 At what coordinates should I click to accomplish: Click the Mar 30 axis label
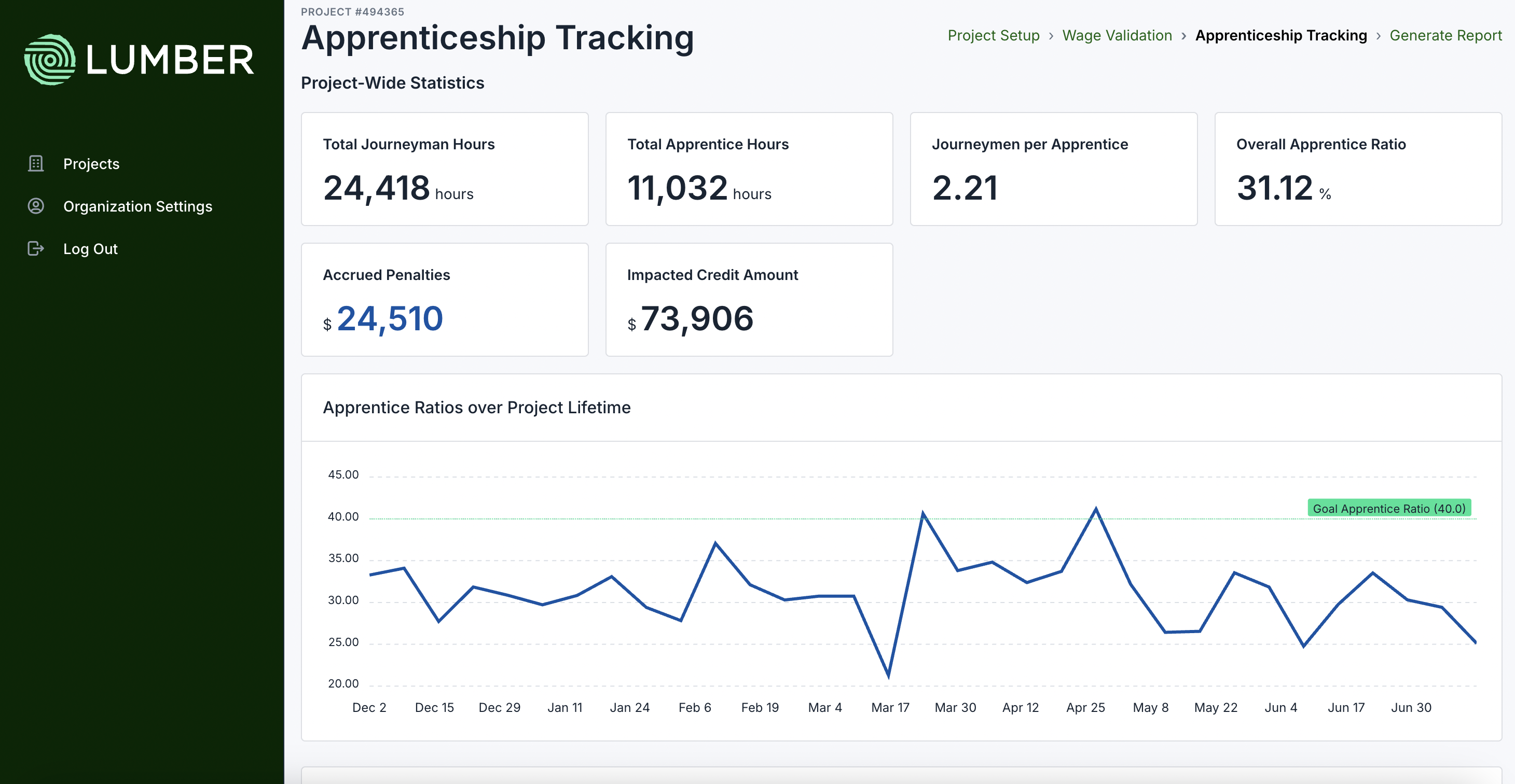point(955,708)
